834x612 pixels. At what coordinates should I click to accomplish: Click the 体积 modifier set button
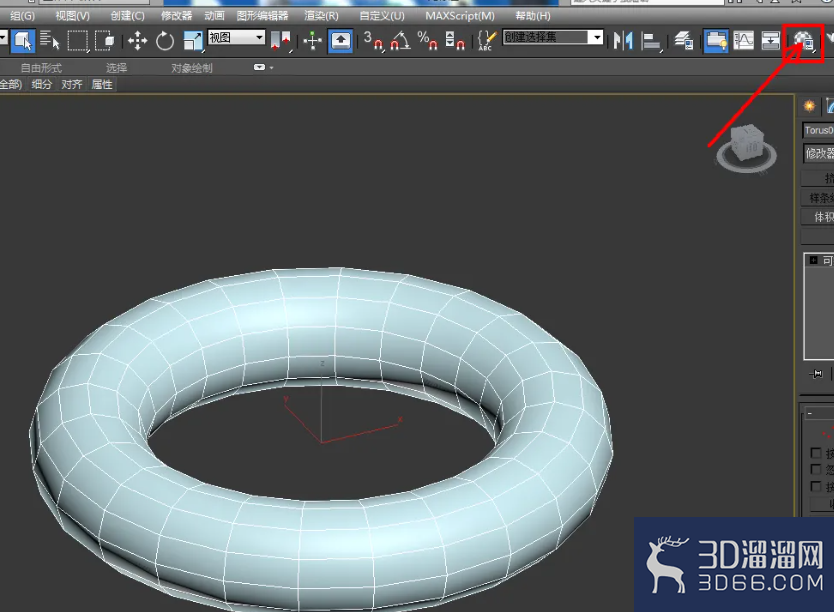click(818, 217)
